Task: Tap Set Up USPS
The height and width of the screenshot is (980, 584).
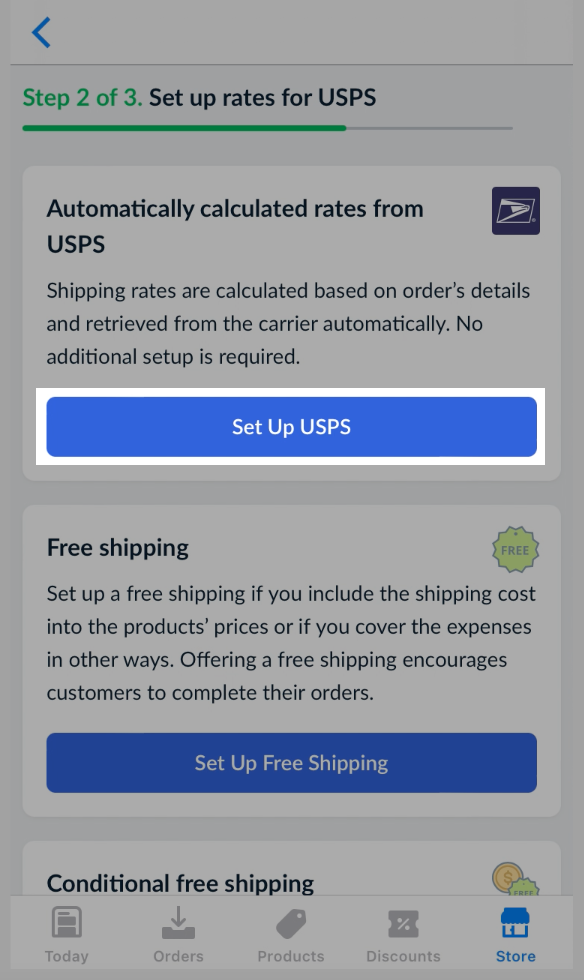Action: [291, 427]
